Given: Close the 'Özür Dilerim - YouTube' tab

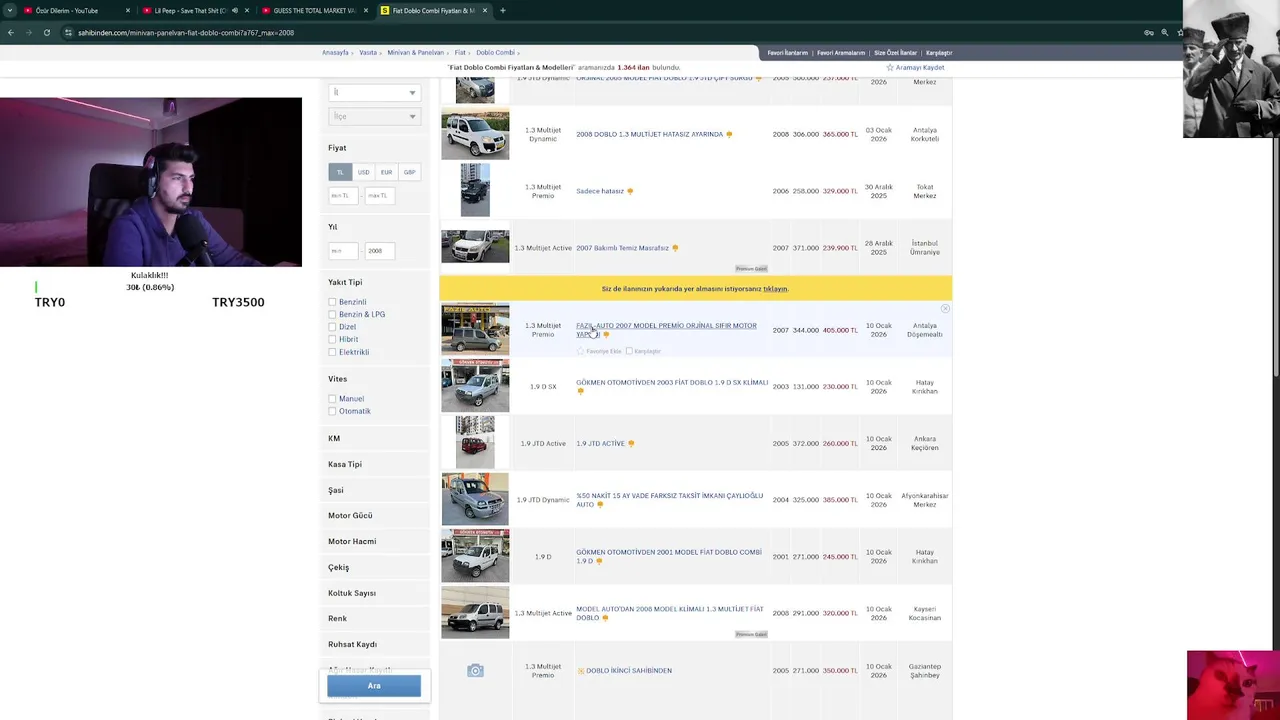Looking at the screenshot, I should tap(127, 10).
